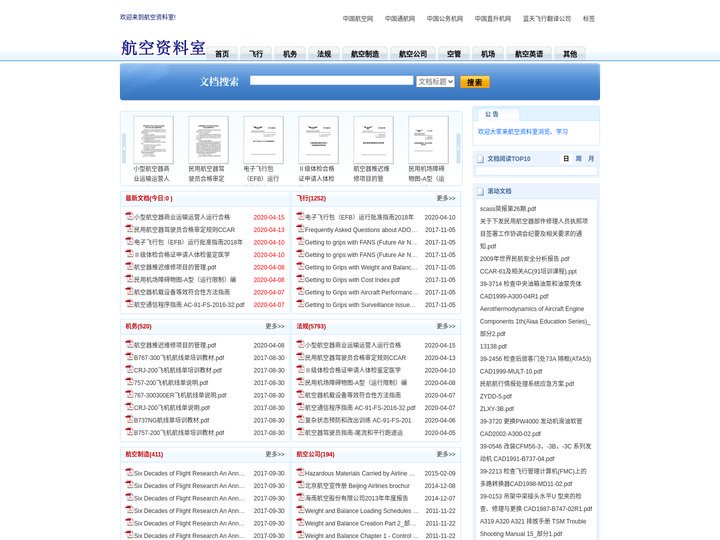
Task: Click the document icon next to 文档阅读TOP10
Action: click(480, 159)
